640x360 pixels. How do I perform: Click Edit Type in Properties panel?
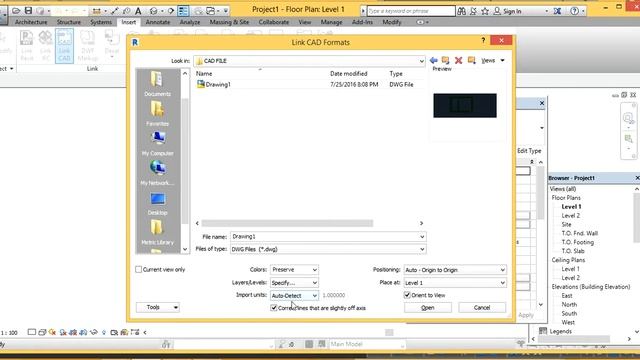point(529,151)
